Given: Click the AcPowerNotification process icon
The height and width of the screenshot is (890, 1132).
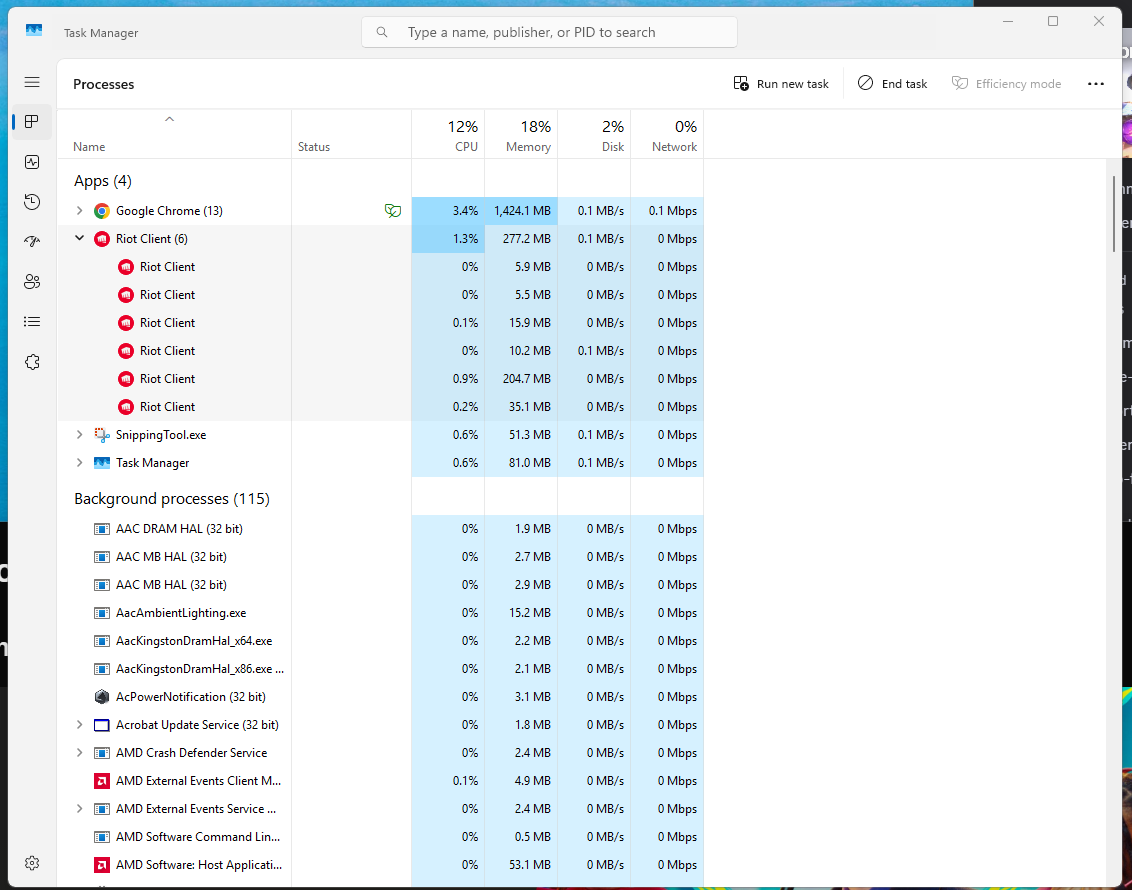Looking at the screenshot, I should [102, 697].
